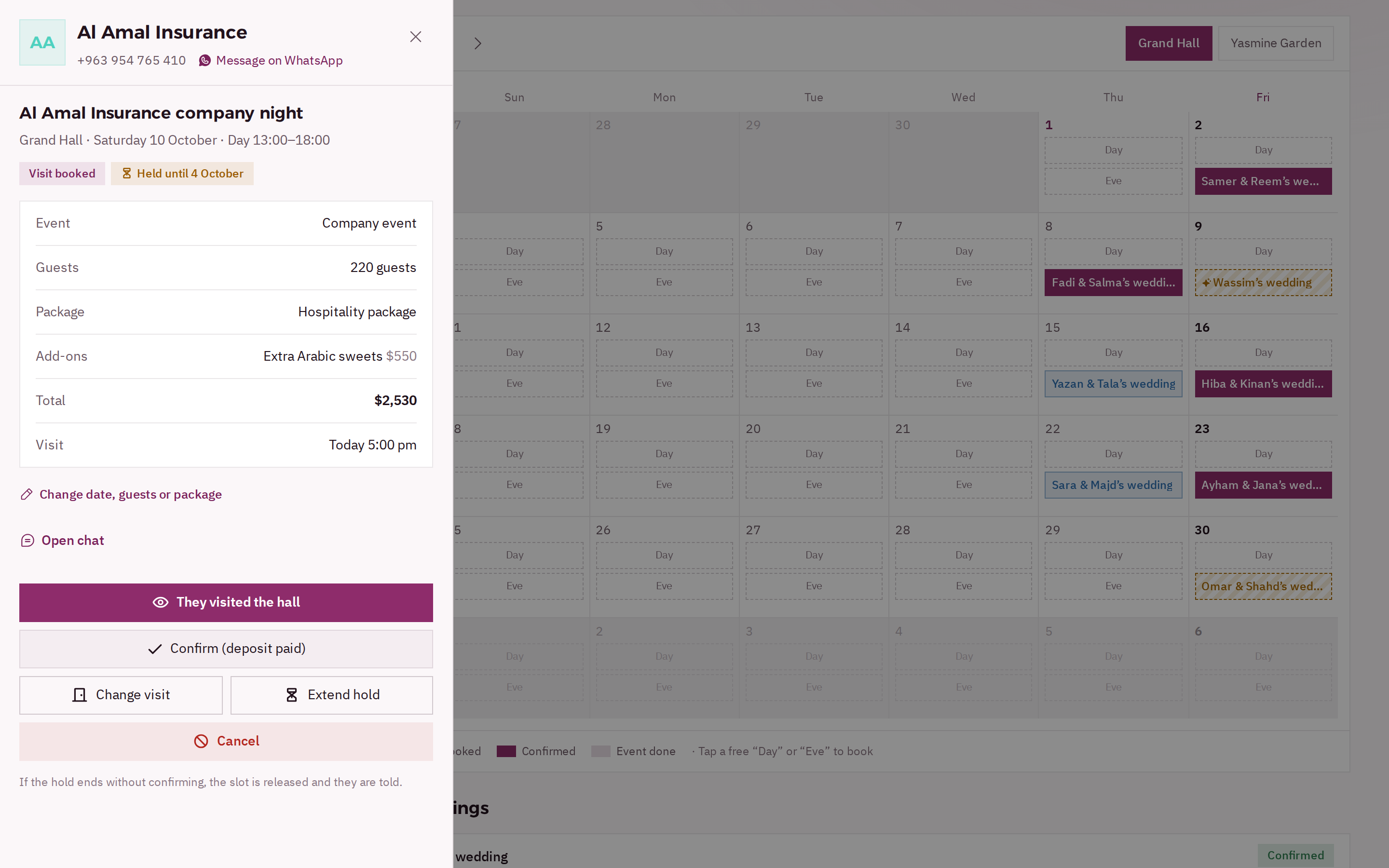The image size is (1389, 868).
Task: Cancel the booking
Action: click(226, 741)
